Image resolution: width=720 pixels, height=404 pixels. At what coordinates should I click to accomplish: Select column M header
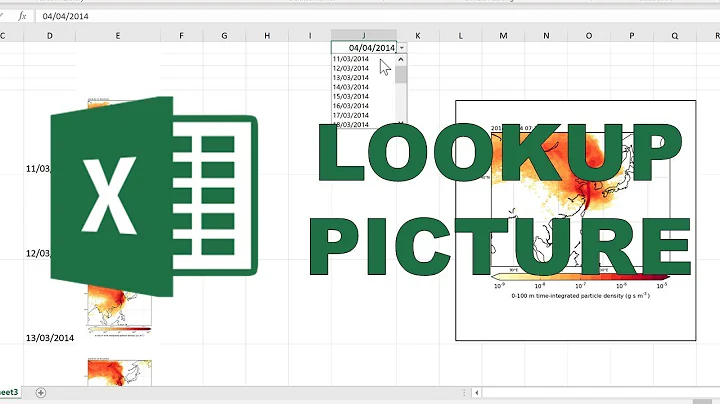click(503, 35)
